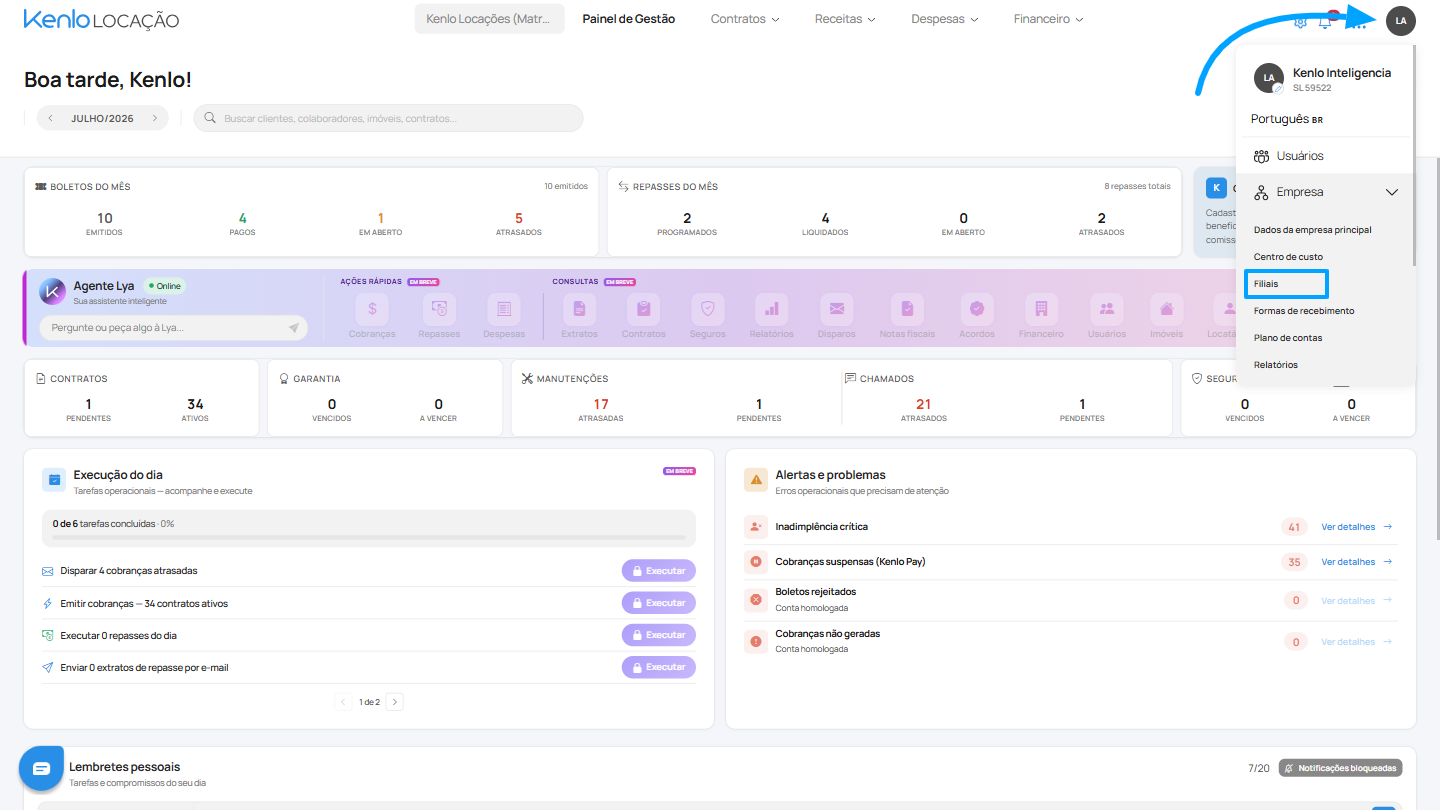Click the Inadimplência crítica row icon
This screenshot has width=1440, height=810.
(x=755, y=527)
